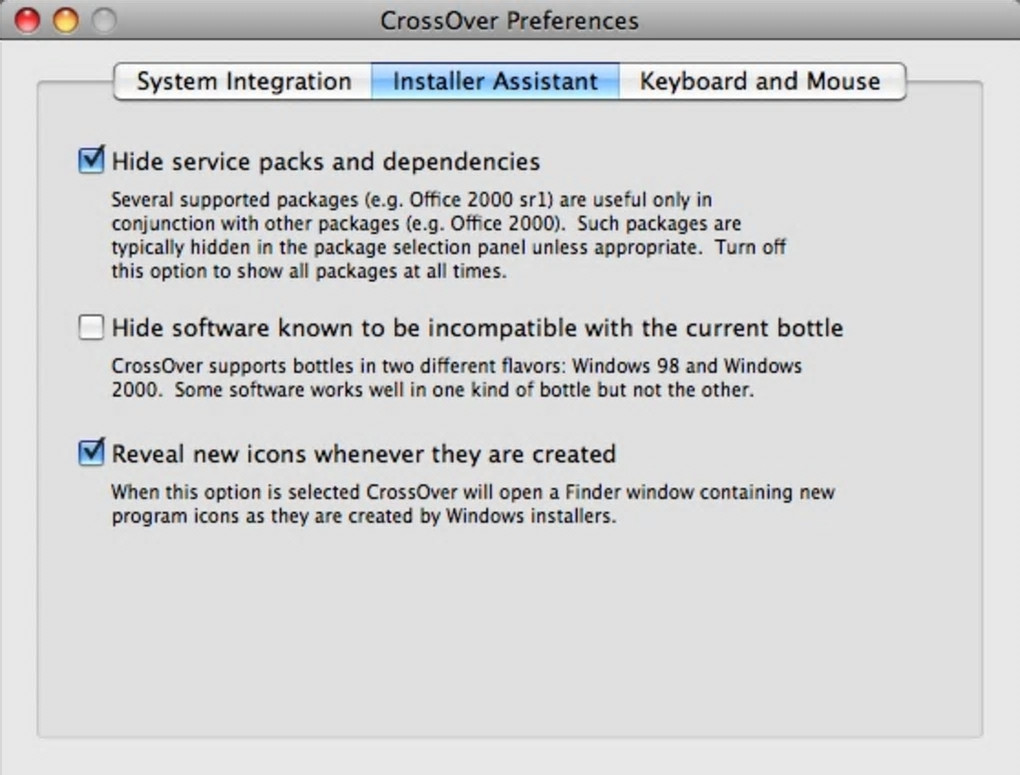
Task: Click the grayed-out zoom window button
Action: (103, 20)
